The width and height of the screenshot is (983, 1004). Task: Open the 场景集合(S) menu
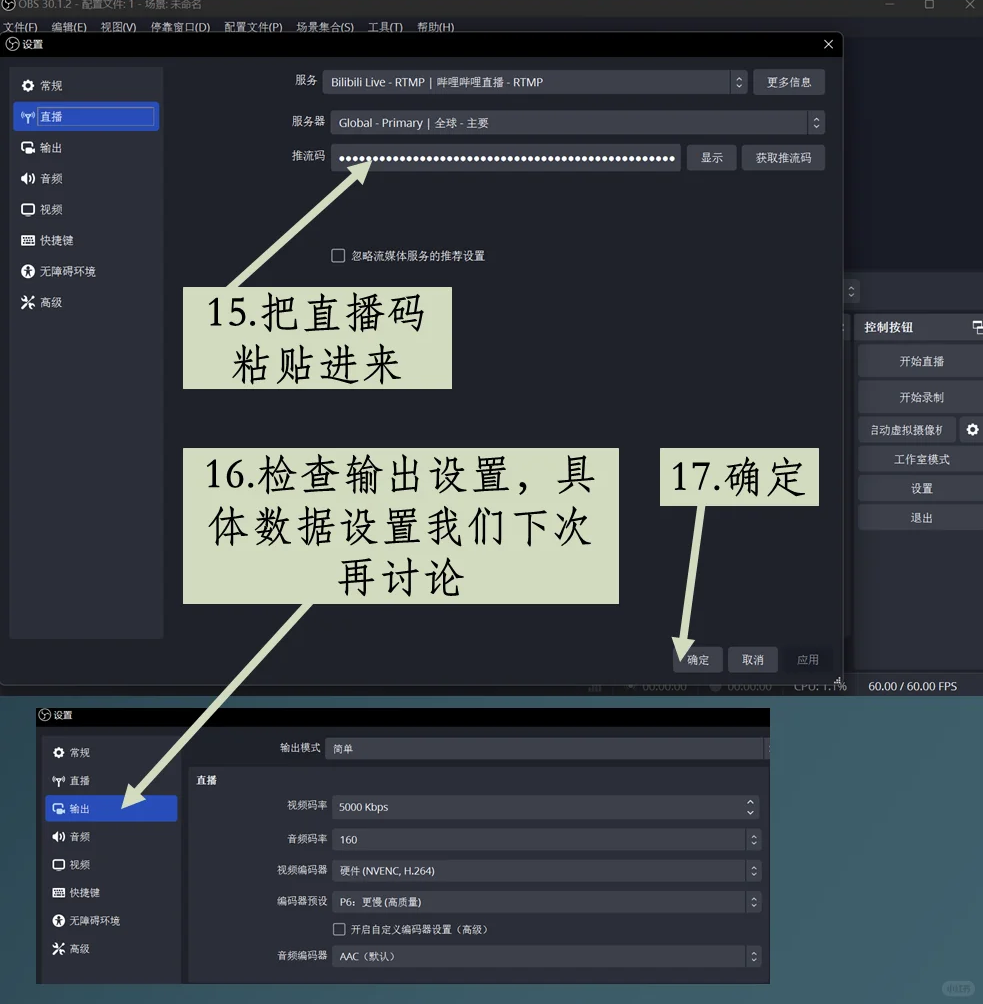point(324,27)
